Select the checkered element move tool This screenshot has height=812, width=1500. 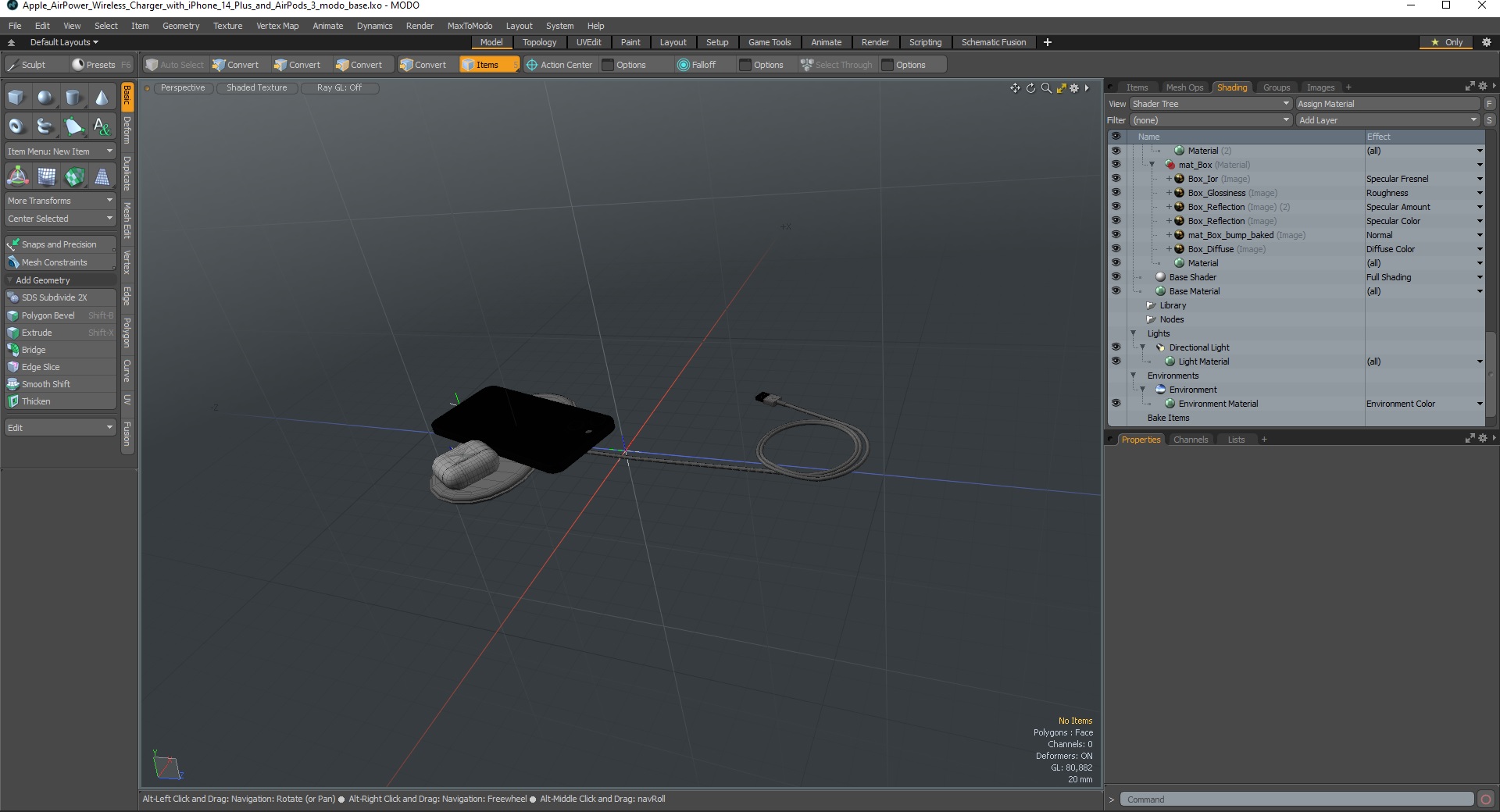tap(73, 176)
